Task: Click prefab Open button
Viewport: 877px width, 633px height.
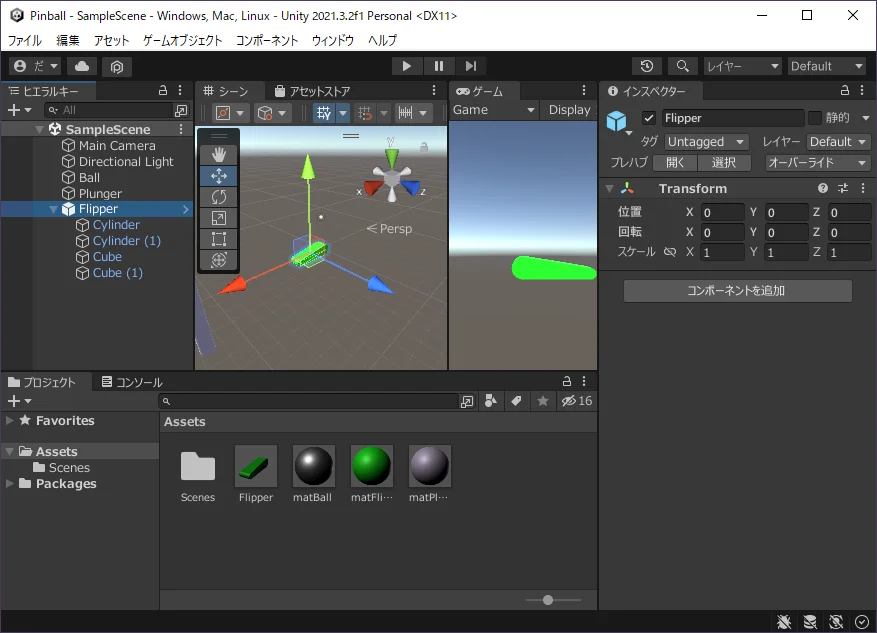Action: 675,163
